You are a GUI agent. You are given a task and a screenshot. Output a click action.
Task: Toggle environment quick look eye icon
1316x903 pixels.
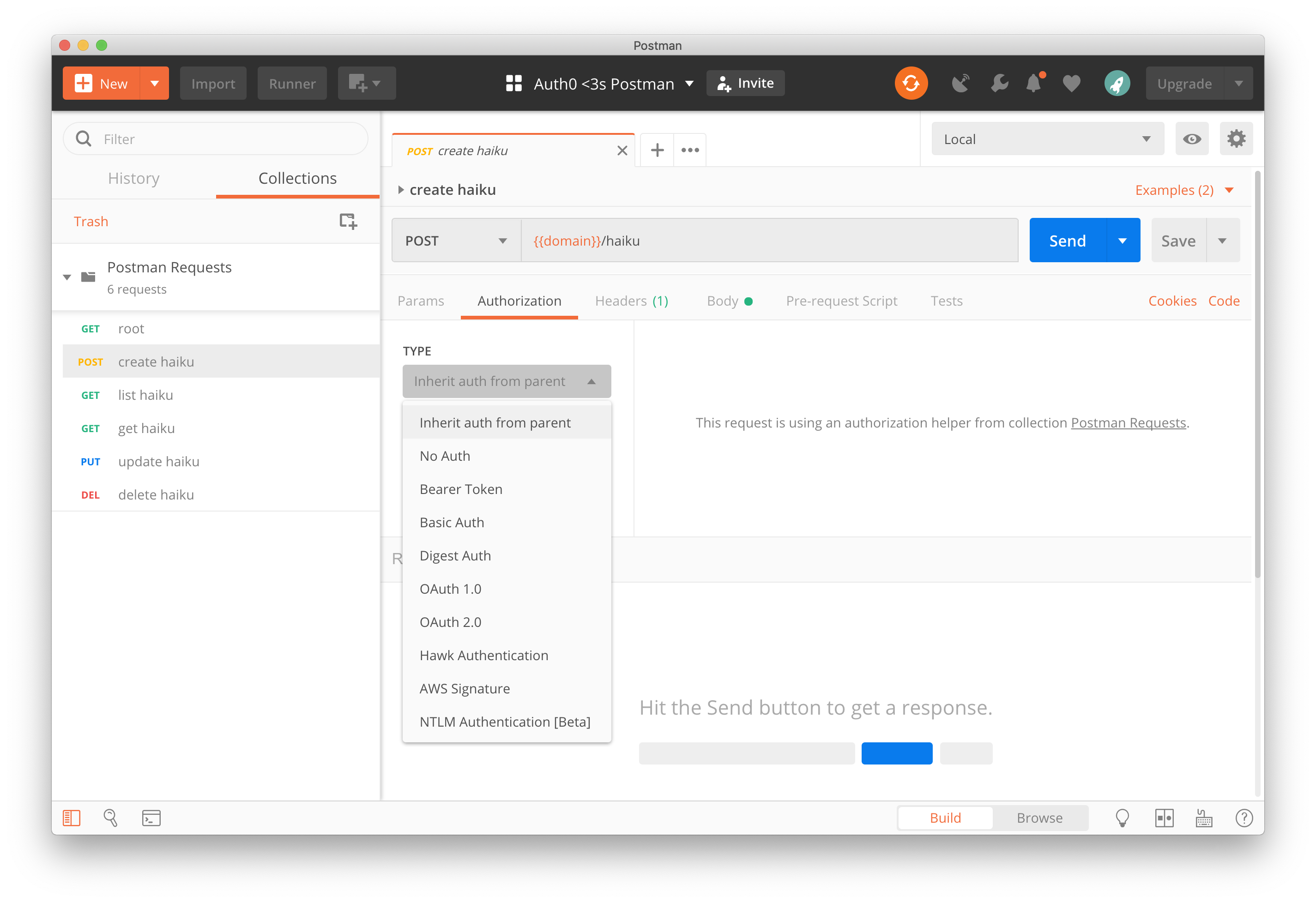point(1191,138)
